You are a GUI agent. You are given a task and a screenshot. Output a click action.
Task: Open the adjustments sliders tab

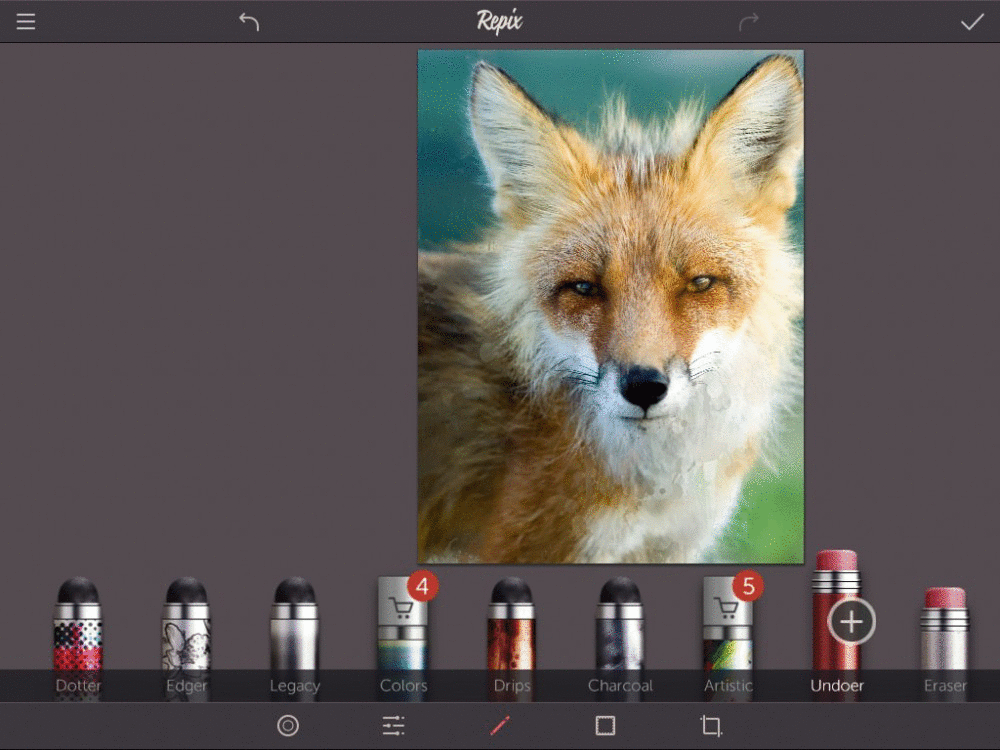[x=394, y=726]
